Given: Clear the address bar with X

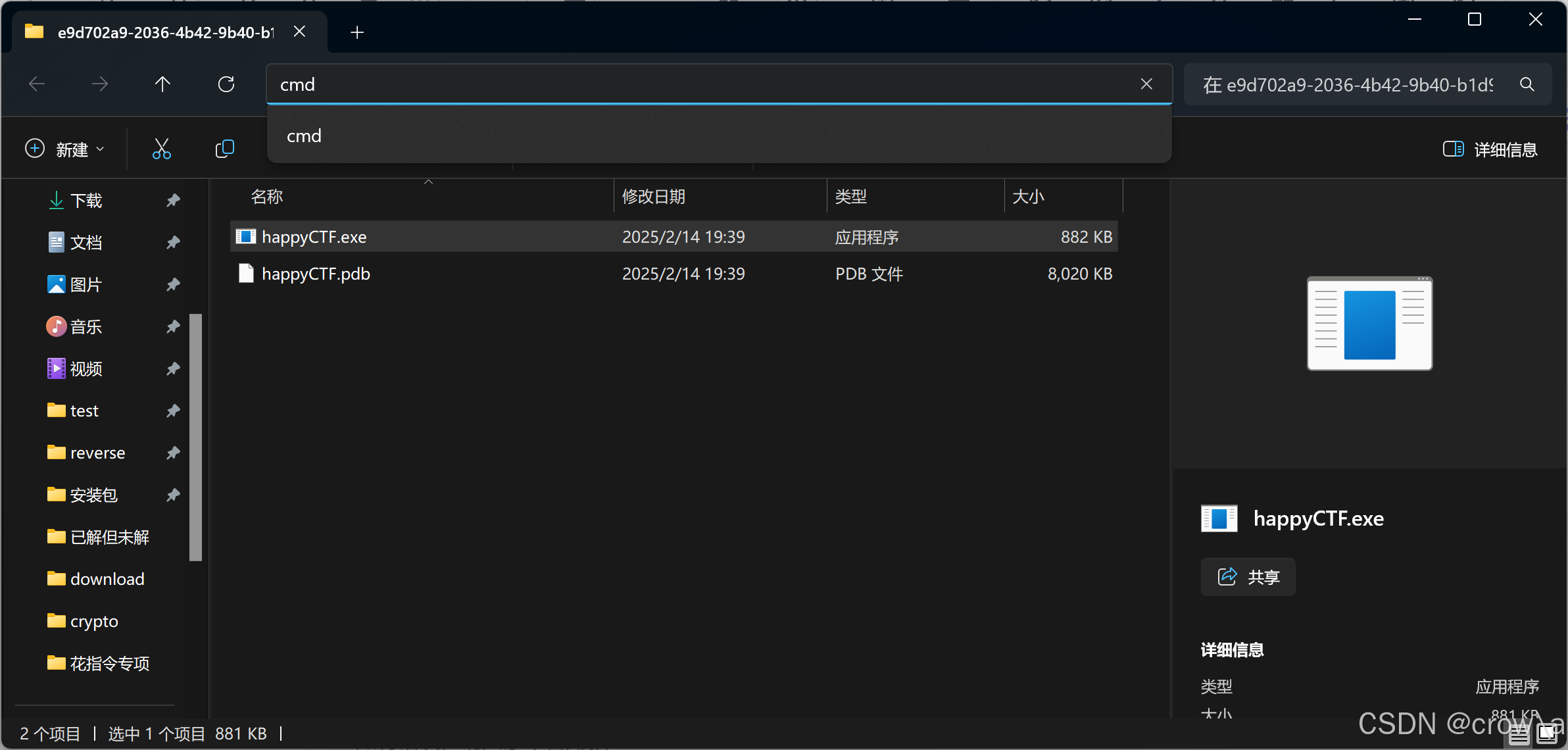Looking at the screenshot, I should point(1146,84).
